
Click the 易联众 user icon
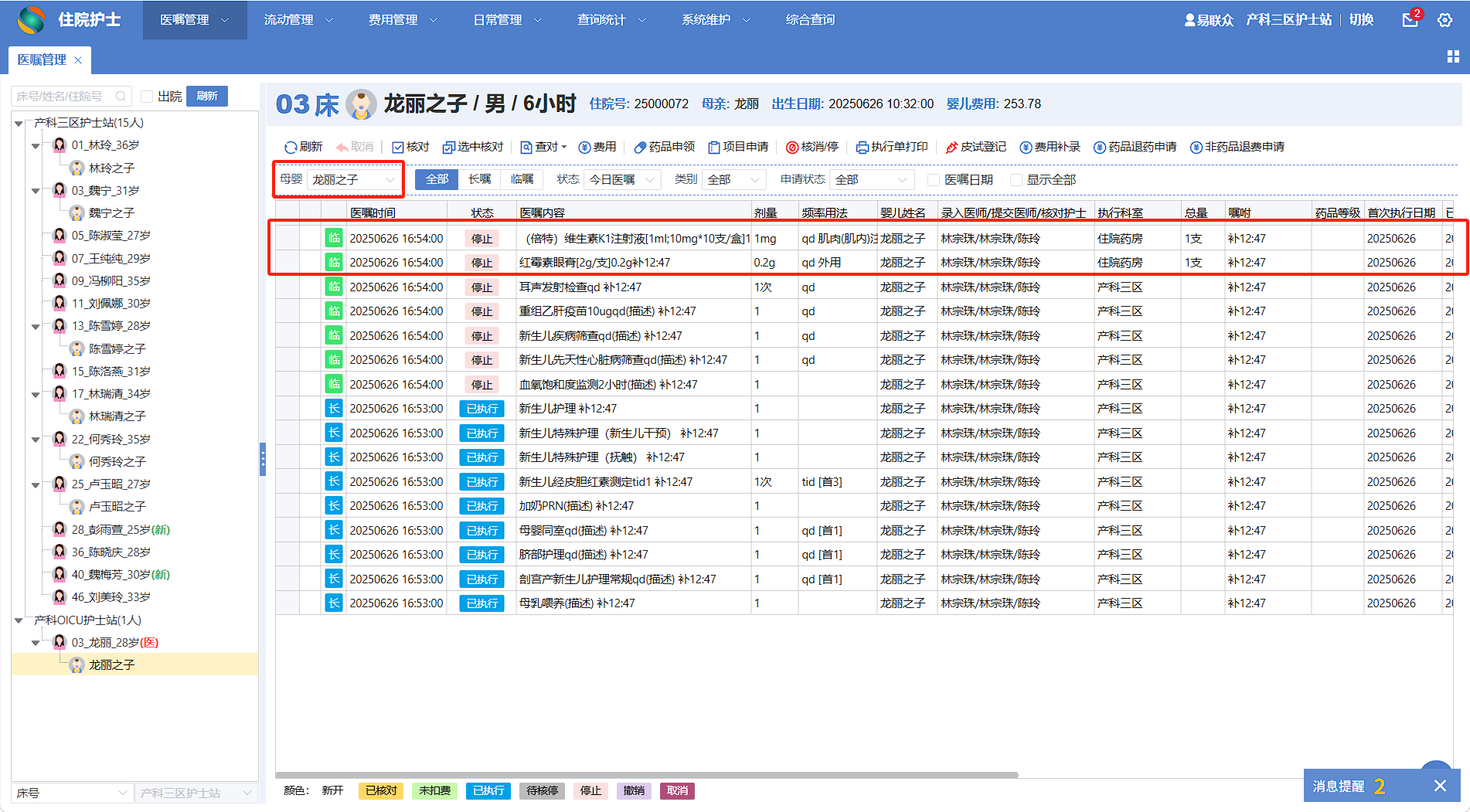click(x=1190, y=20)
